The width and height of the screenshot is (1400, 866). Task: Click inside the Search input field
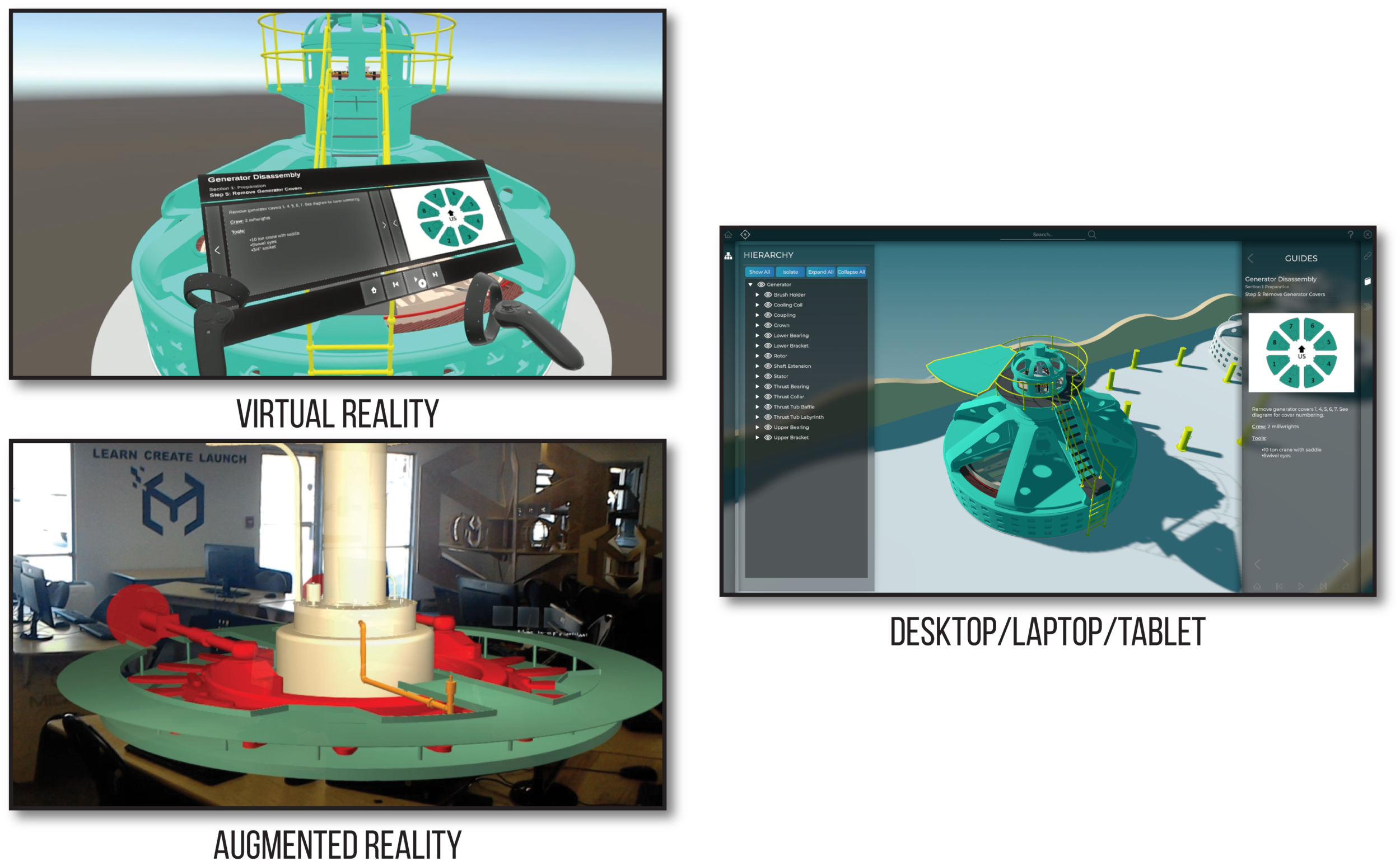(x=1044, y=234)
